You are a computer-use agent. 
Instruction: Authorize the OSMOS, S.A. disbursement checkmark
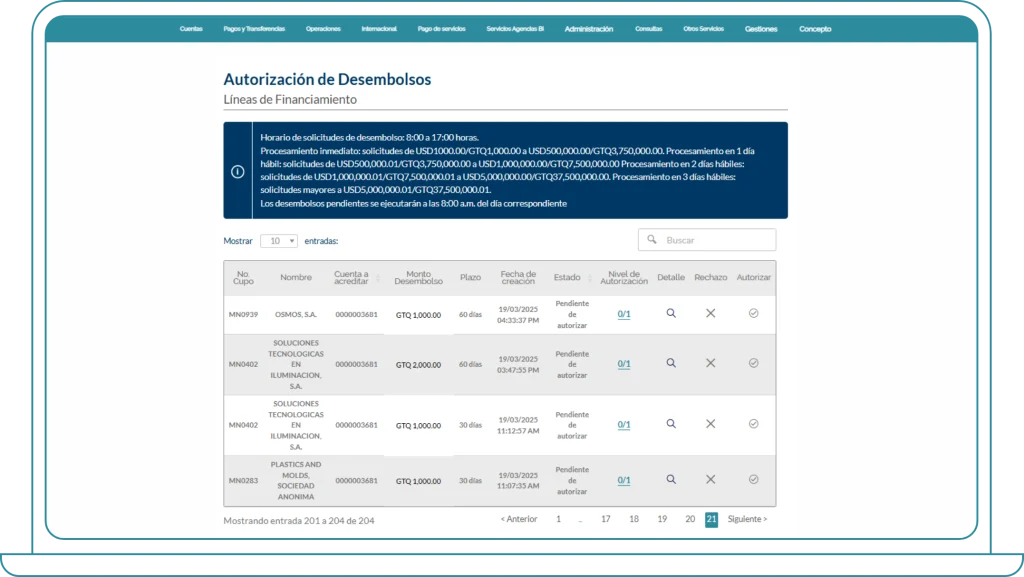[x=753, y=313]
